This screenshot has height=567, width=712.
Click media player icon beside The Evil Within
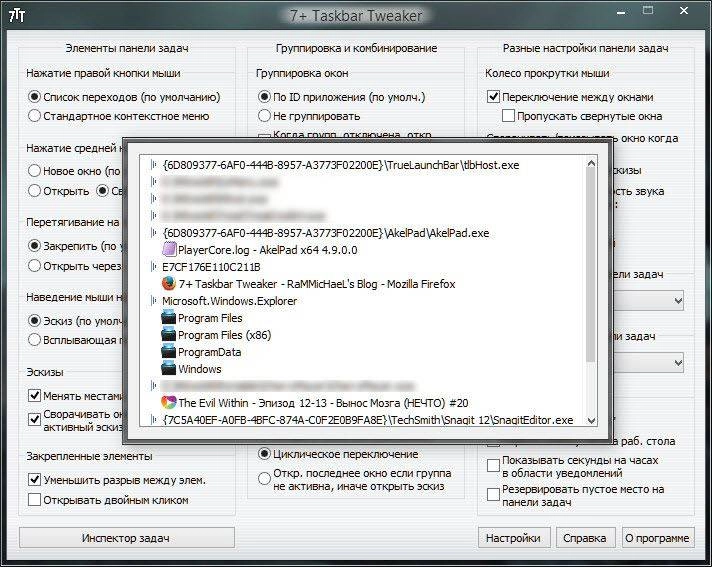pyautogui.click(x=168, y=402)
